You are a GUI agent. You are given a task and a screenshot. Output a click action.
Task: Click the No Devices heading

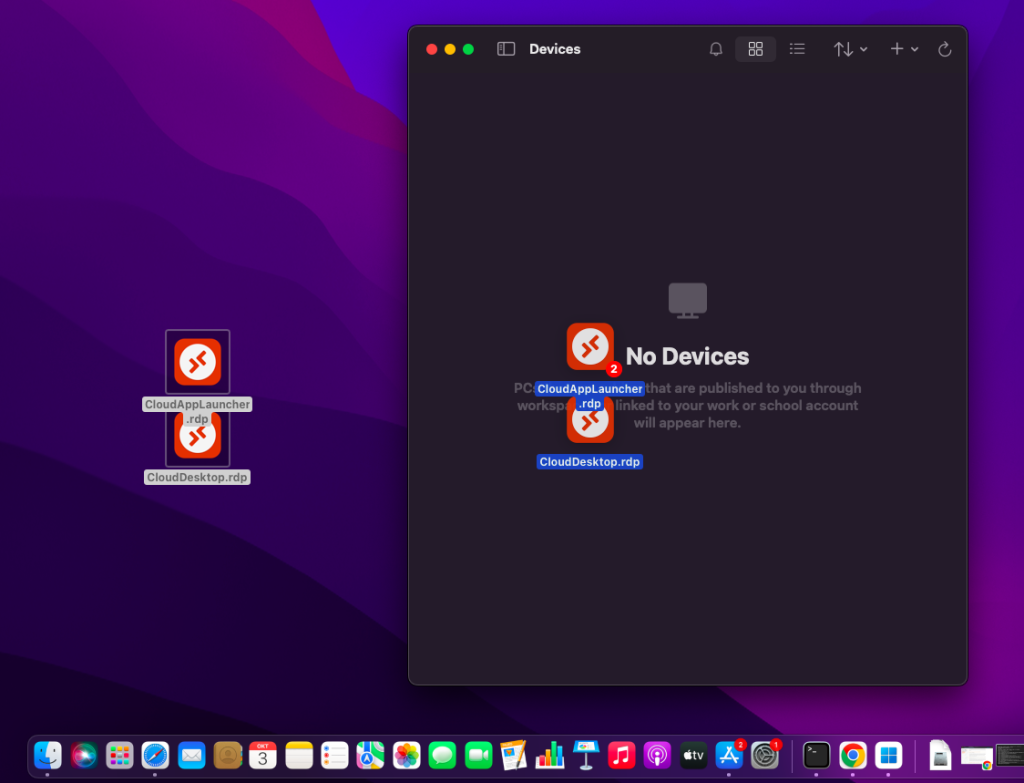[x=687, y=357]
